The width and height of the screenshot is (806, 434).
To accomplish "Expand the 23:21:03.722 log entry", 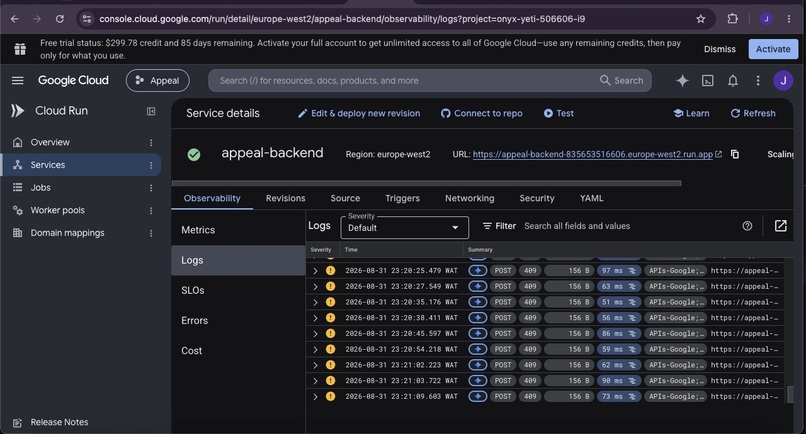I will 315,381.
